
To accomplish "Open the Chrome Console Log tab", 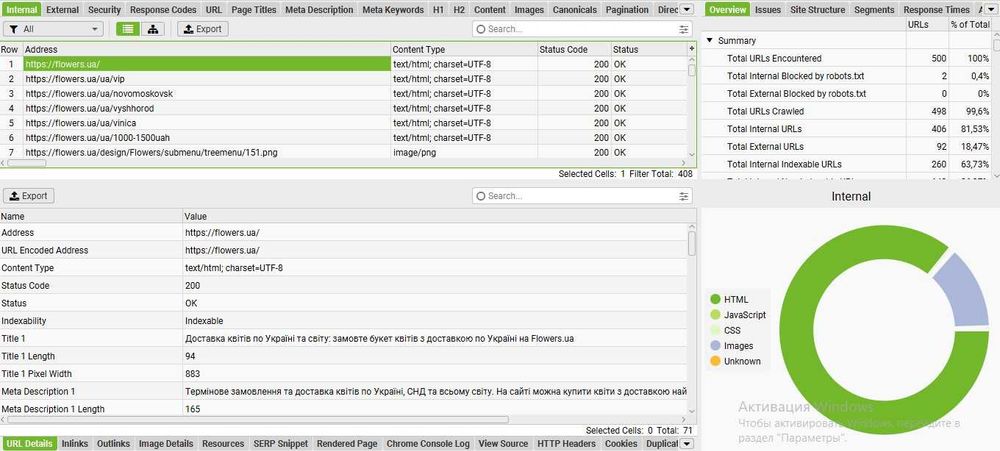I will click(x=428, y=443).
